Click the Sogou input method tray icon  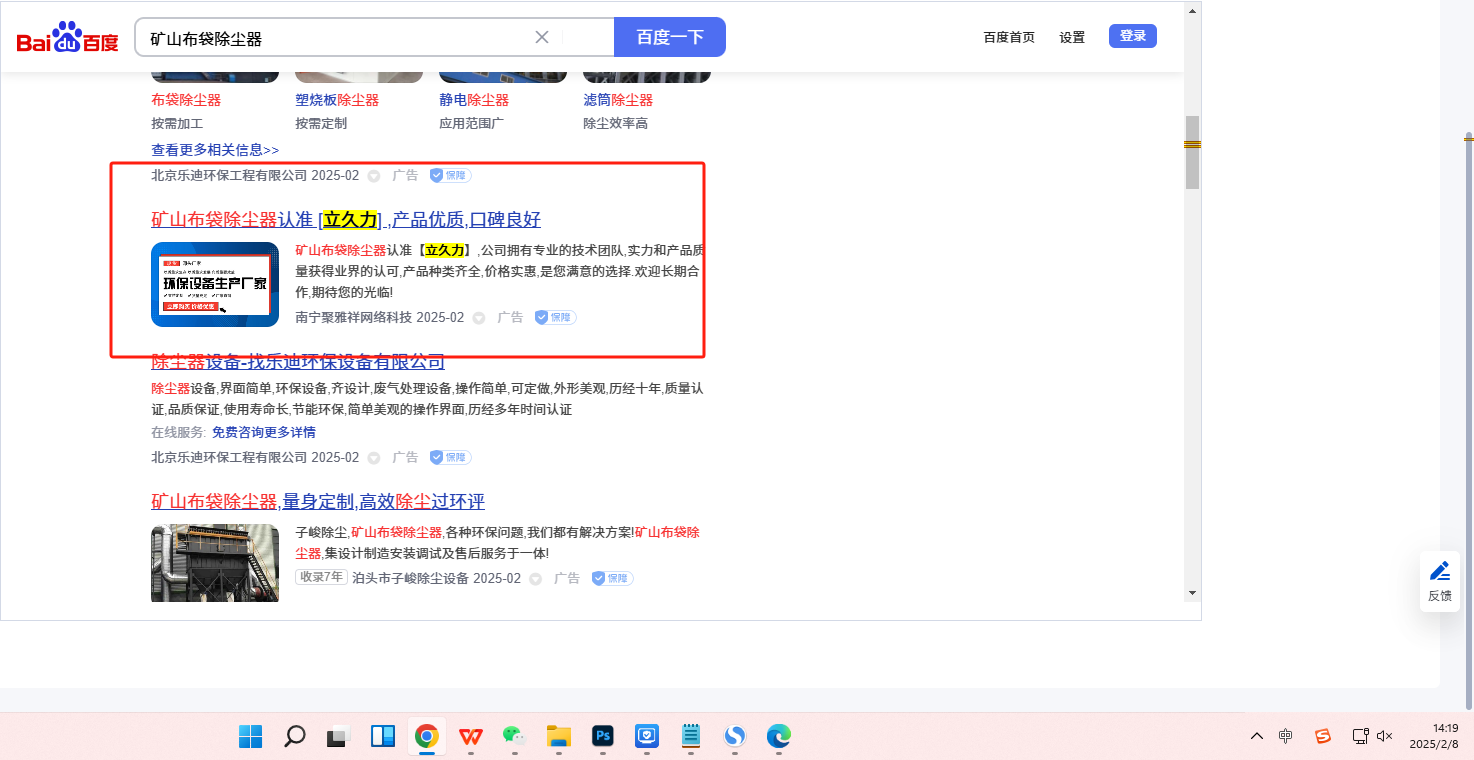click(1323, 736)
